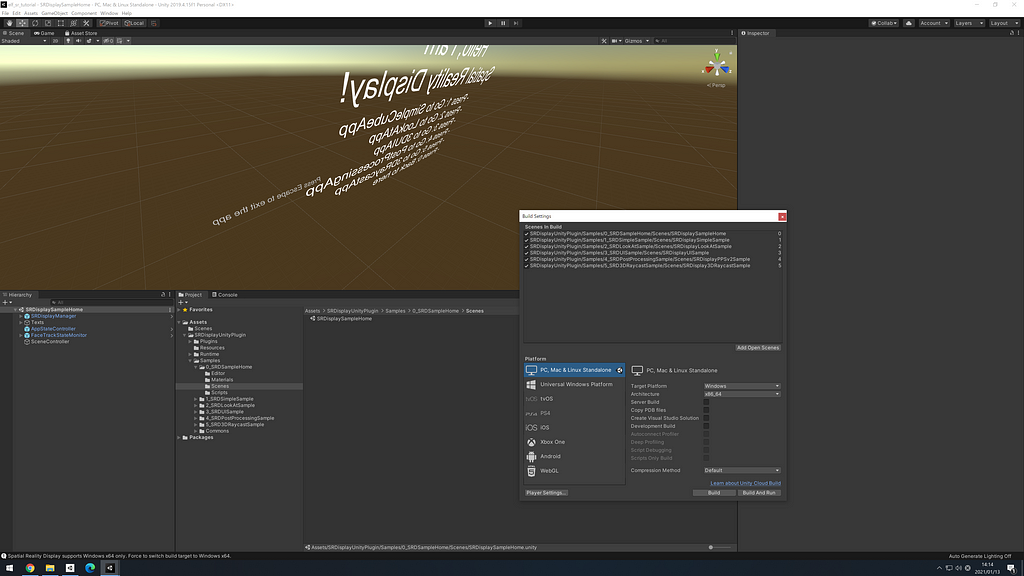Screen dimensions: 1024x576
Task: Open the Compression Method dropdown
Action: point(741,470)
